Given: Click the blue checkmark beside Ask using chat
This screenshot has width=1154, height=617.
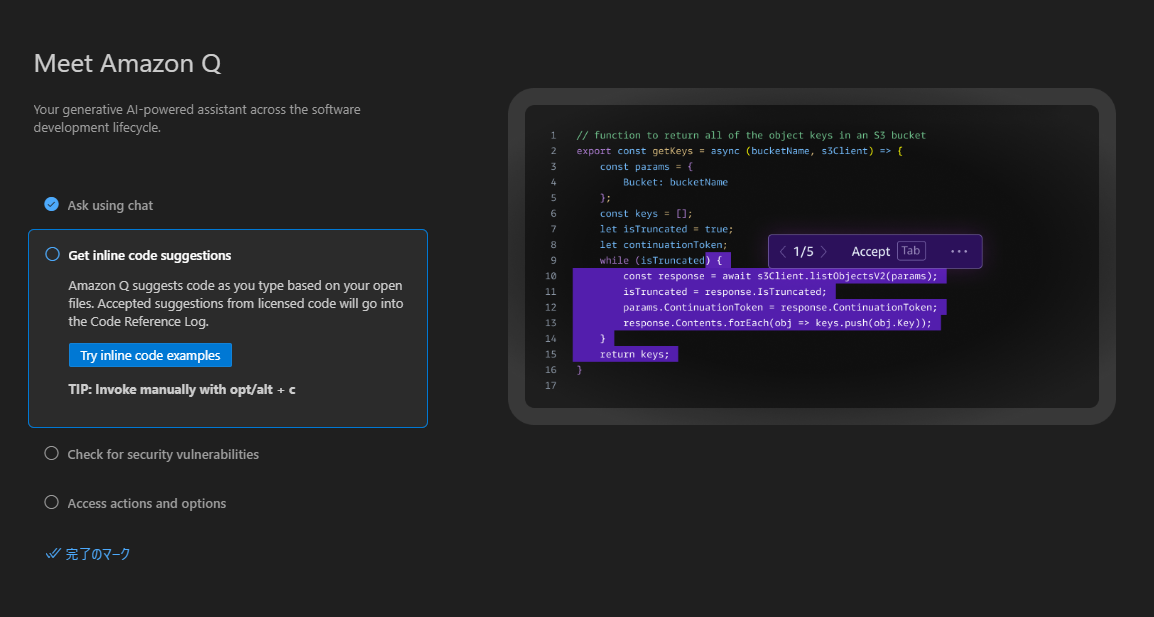Looking at the screenshot, I should pos(51,204).
